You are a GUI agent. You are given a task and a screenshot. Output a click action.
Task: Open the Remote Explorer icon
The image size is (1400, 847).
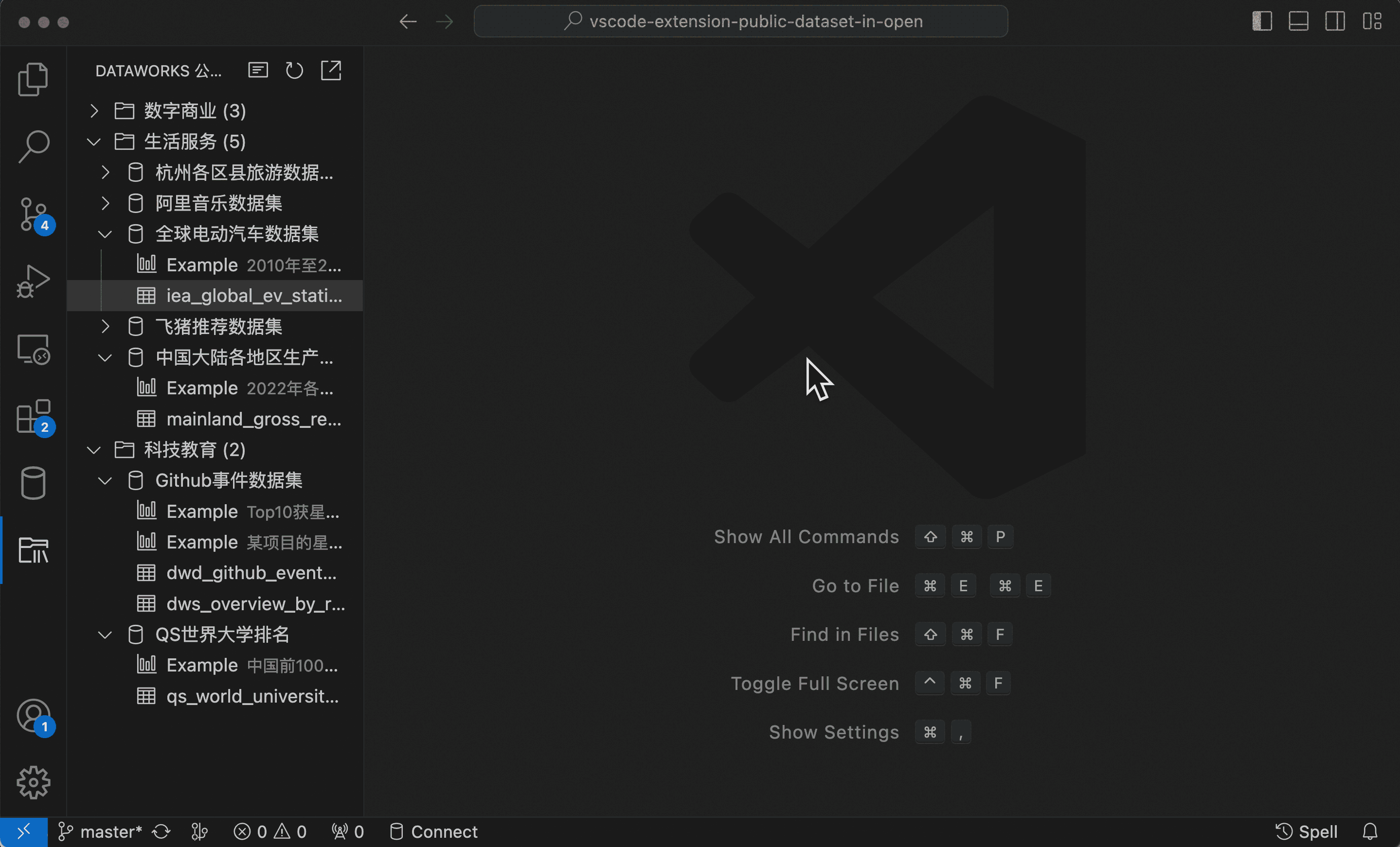pos(33,349)
